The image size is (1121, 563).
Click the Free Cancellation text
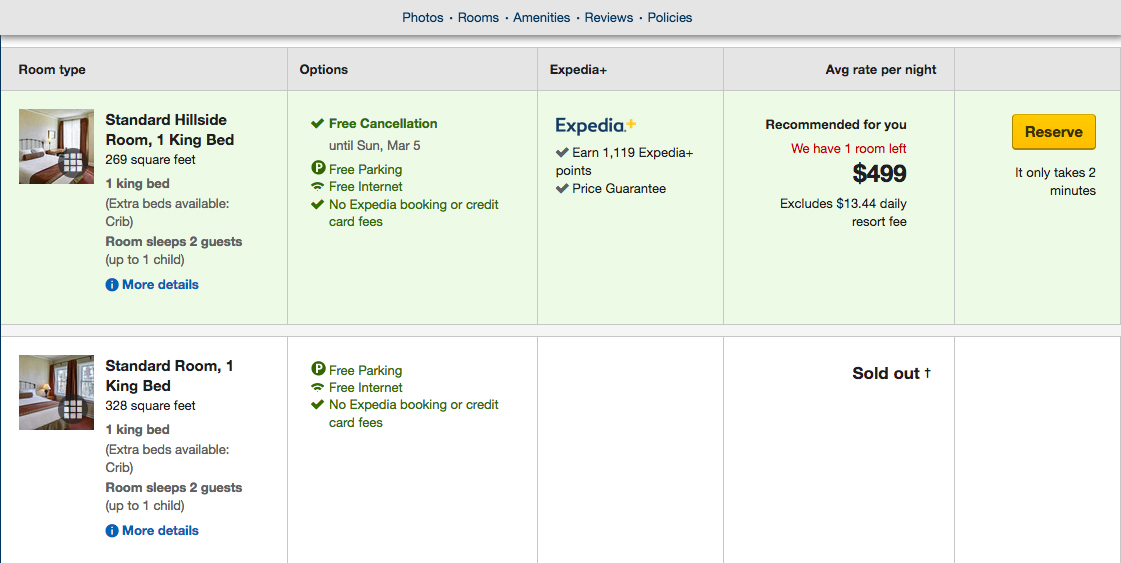[x=383, y=124]
